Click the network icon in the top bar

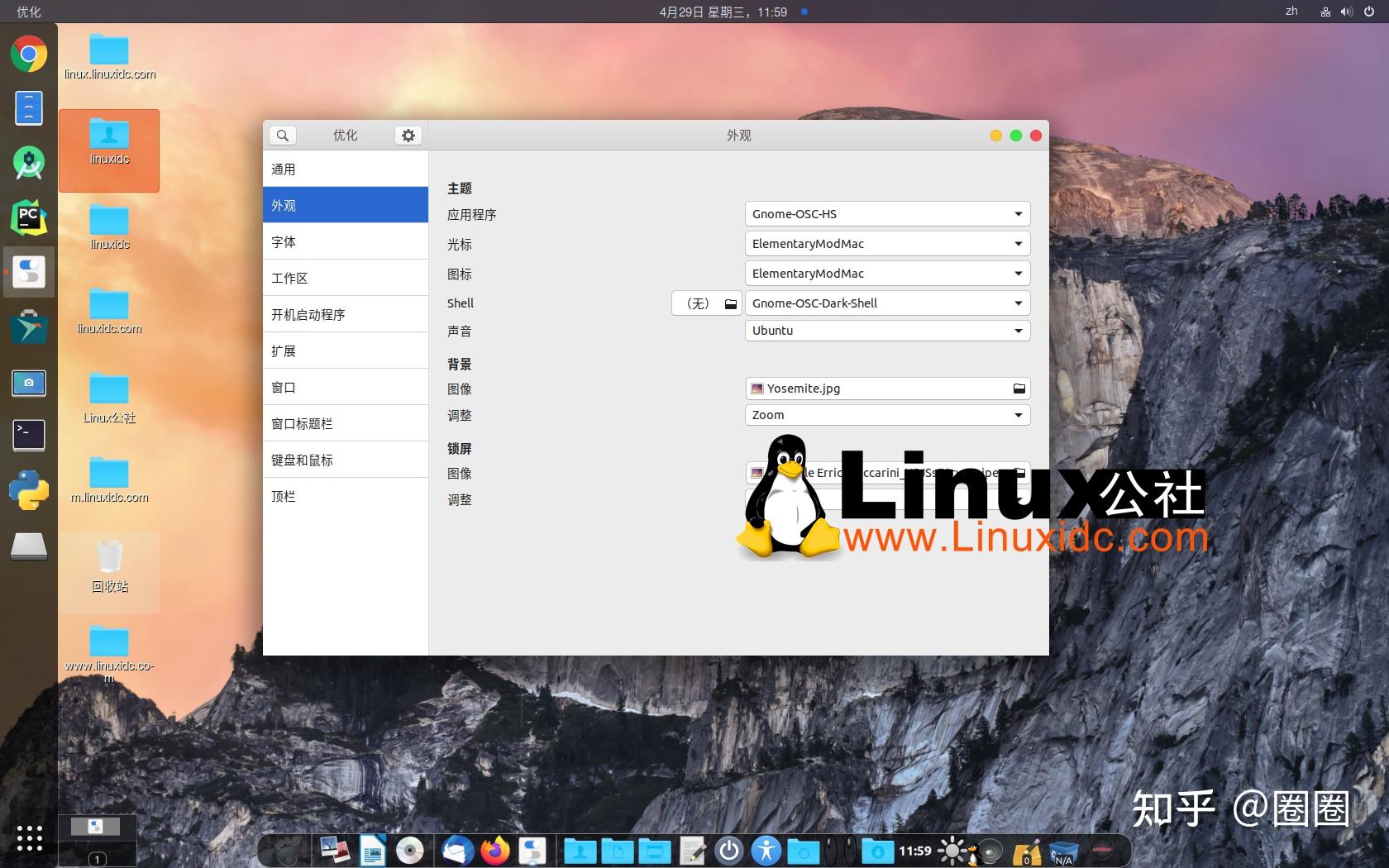click(x=1324, y=12)
